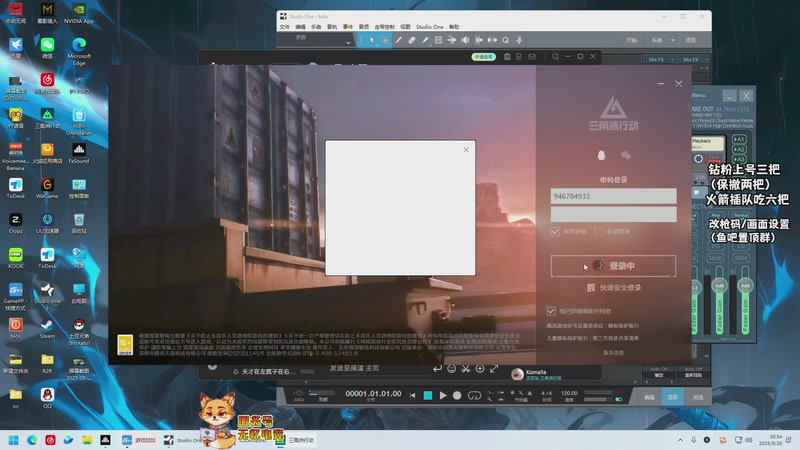Open KOOK desktop icon

[15, 259]
